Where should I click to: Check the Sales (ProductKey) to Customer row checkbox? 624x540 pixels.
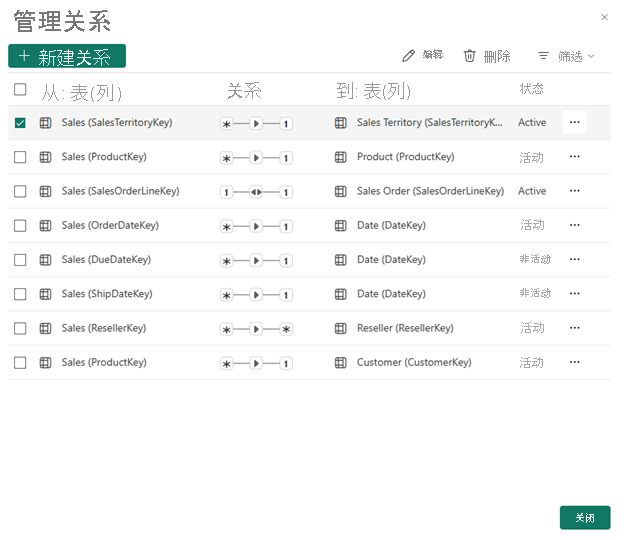(20, 363)
